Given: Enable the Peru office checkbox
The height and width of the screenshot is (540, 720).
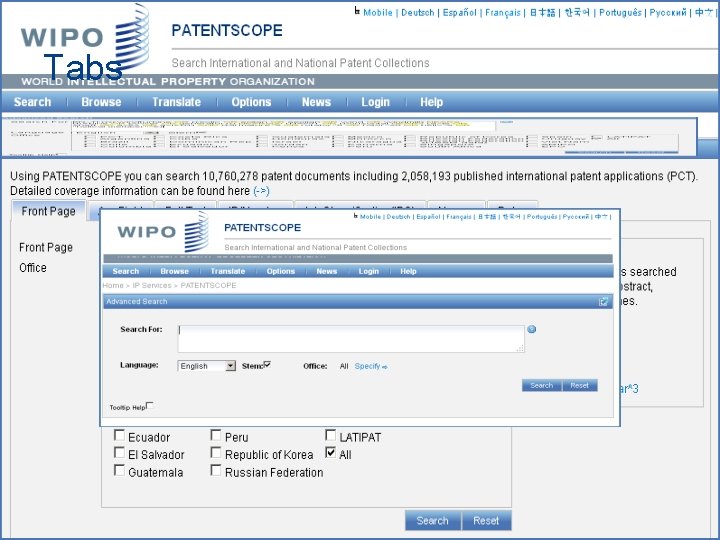Looking at the screenshot, I should tap(216, 435).
